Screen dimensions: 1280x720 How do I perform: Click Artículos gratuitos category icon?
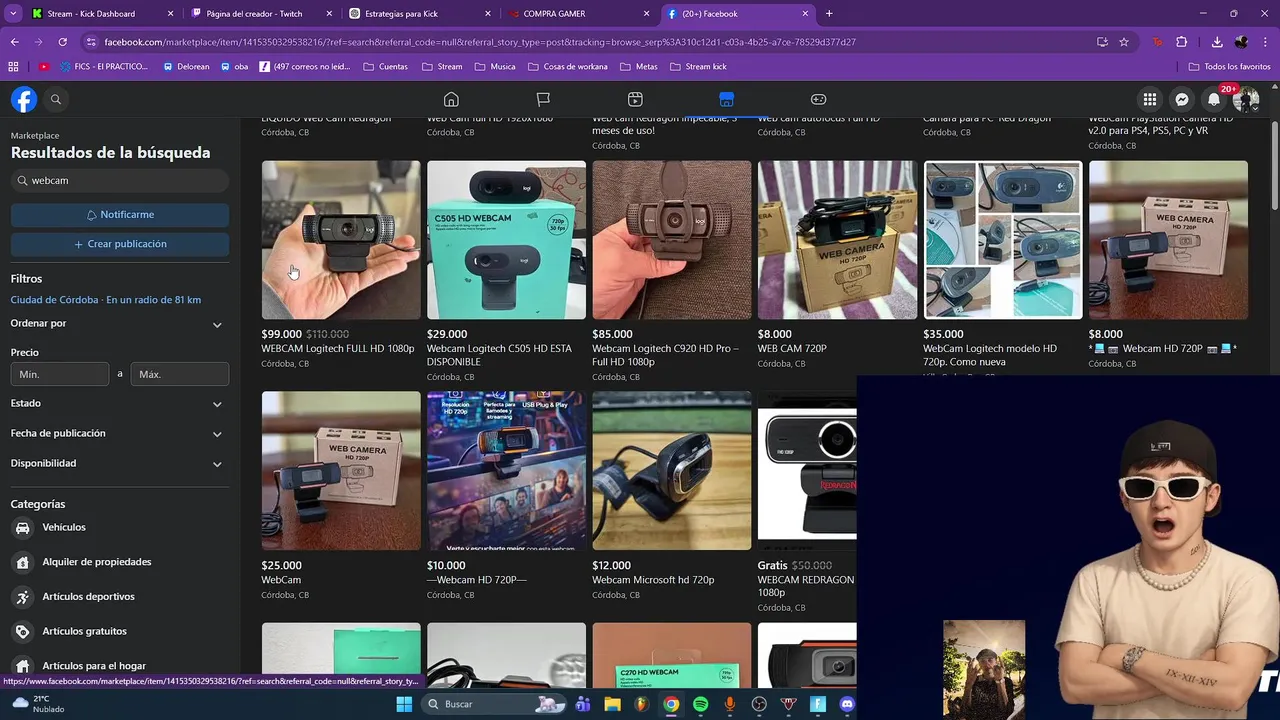tap(22, 631)
